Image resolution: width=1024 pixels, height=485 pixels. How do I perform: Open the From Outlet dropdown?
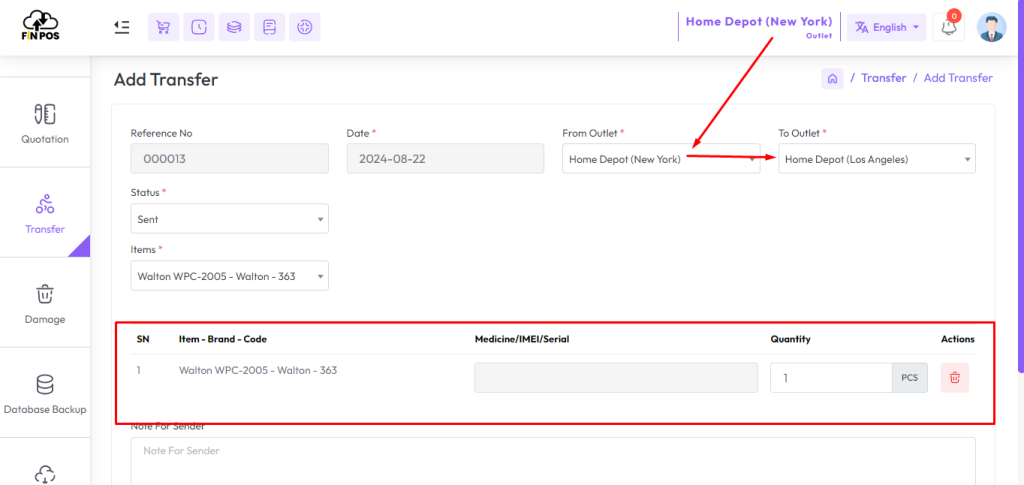(x=661, y=159)
